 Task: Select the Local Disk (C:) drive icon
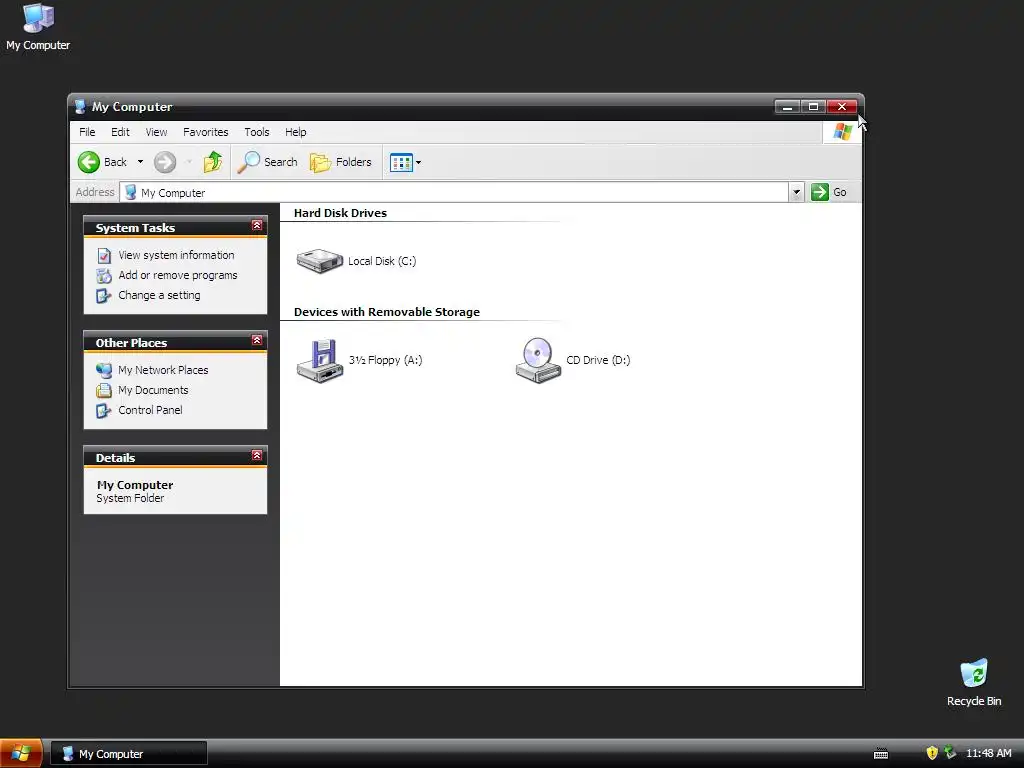tap(319, 261)
